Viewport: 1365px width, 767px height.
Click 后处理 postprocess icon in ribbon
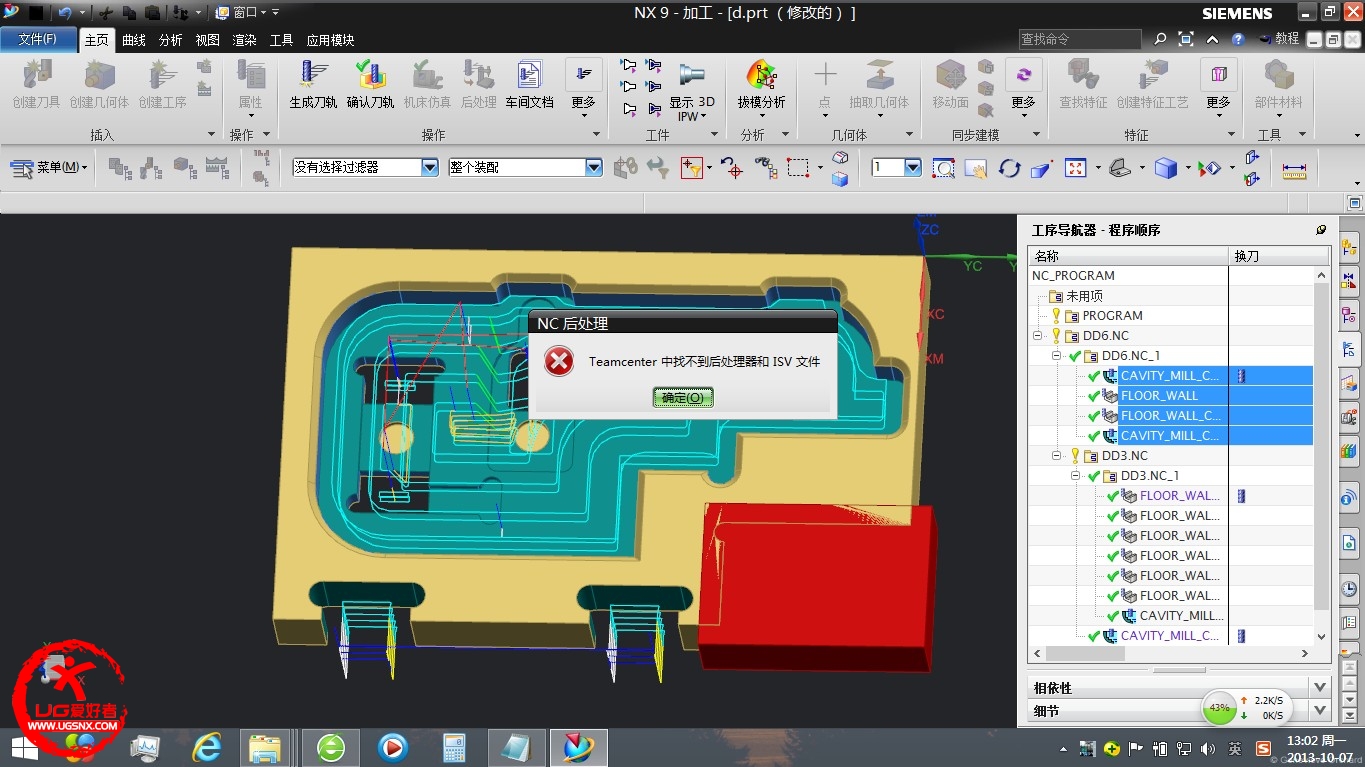(x=478, y=84)
